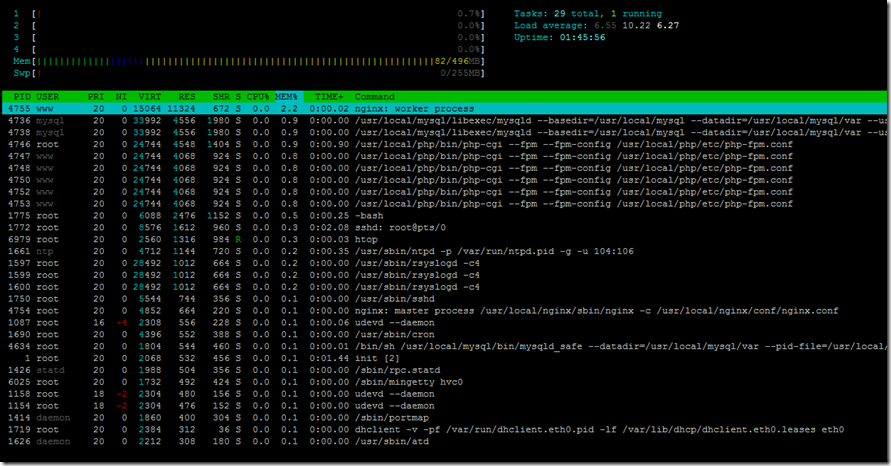
Task: Select the rsyslogd row with PID 1599
Action: click(444, 275)
